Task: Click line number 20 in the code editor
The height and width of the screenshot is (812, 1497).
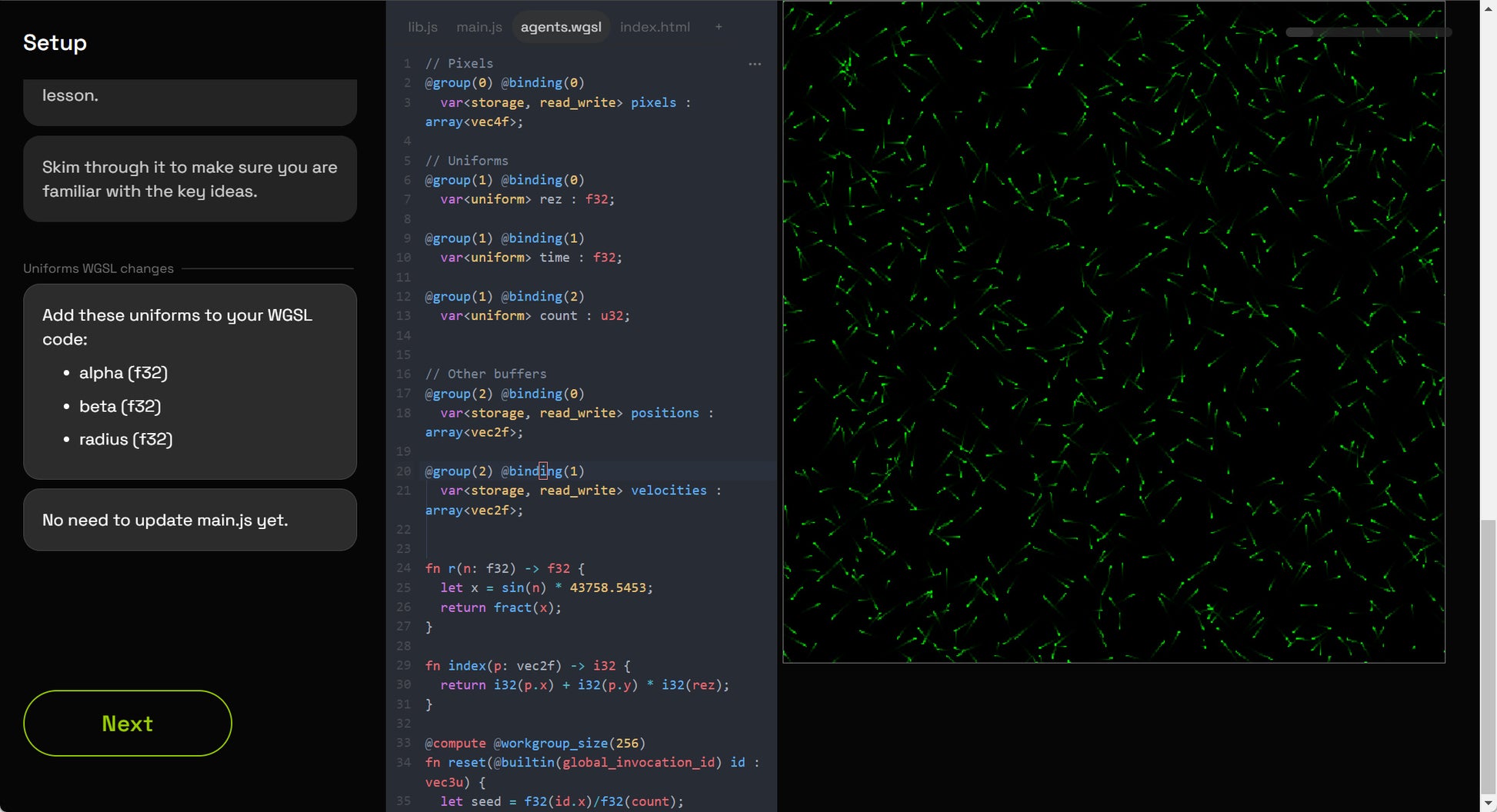Action: coord(403,471)
